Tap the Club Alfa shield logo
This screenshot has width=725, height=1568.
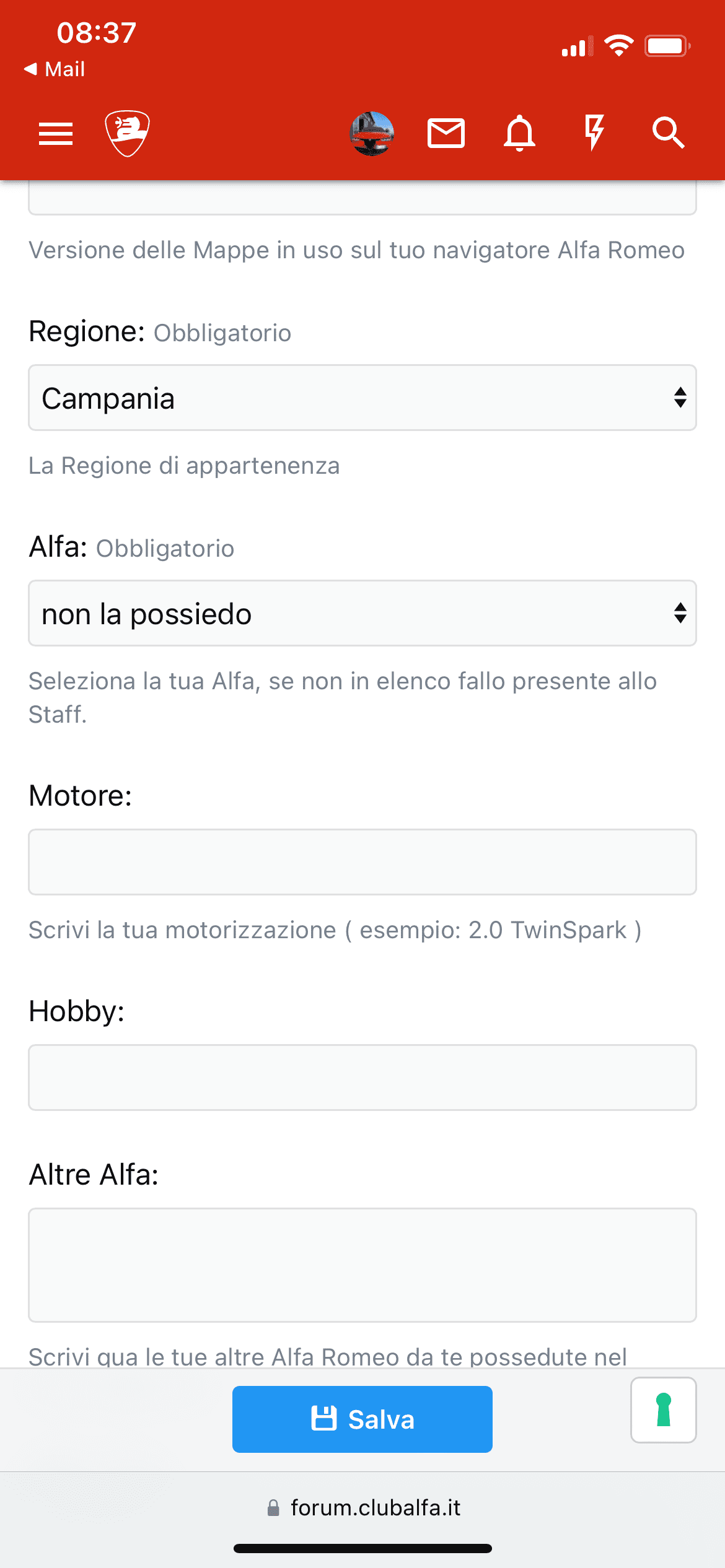point(127,133)
